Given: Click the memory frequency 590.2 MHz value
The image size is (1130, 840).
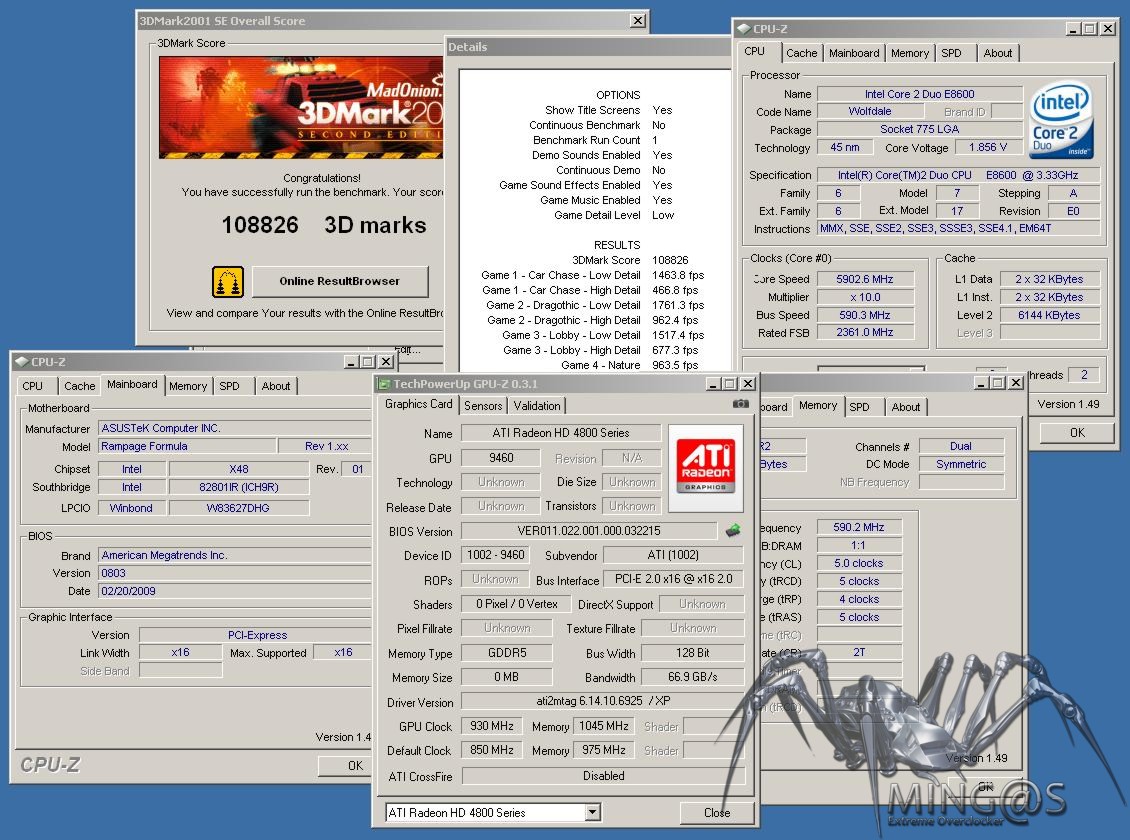Looking at the screenshot, I should click(x=859, y=527).
